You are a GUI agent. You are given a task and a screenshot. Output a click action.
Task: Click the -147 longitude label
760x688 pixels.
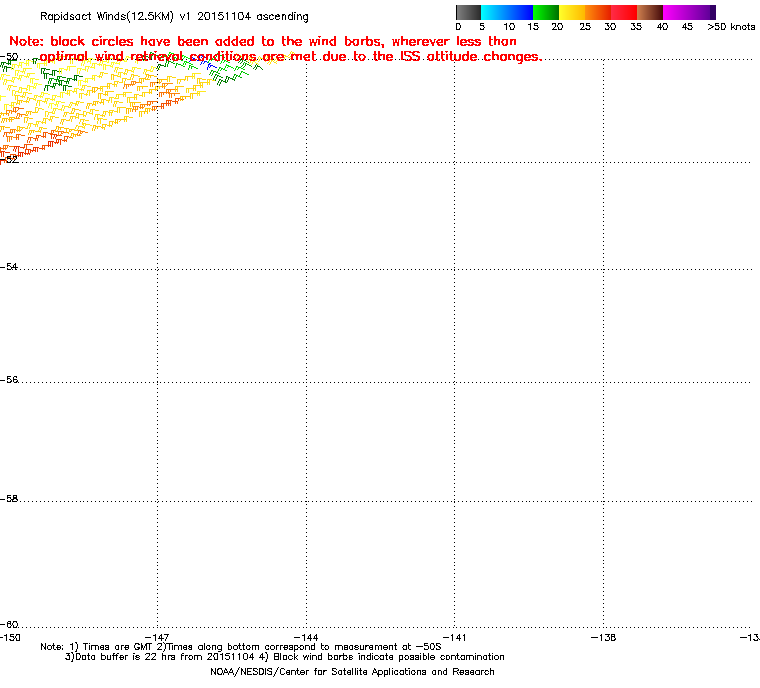[x=157, y=638]
